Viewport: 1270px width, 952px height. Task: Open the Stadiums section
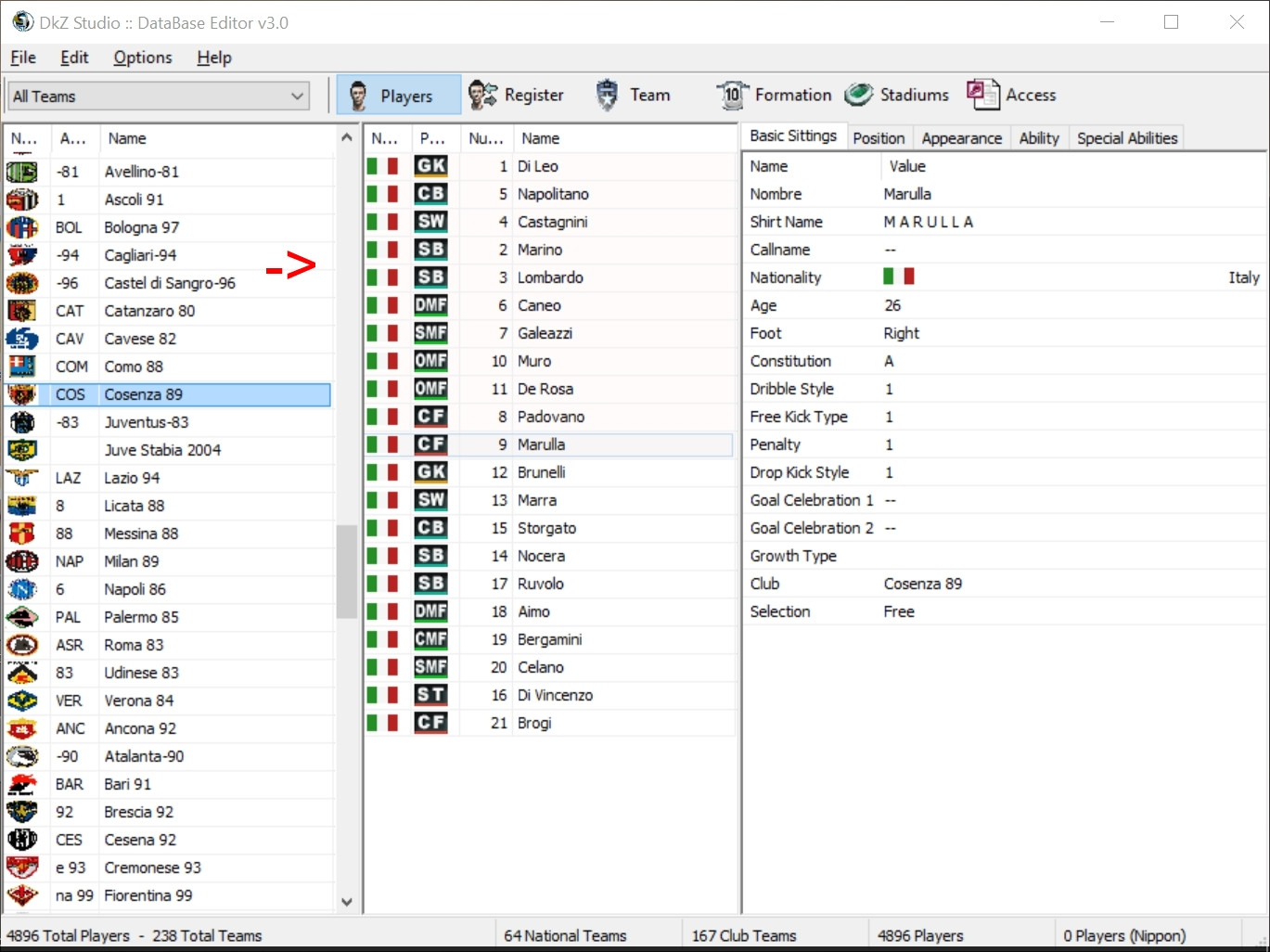point(897,95)
